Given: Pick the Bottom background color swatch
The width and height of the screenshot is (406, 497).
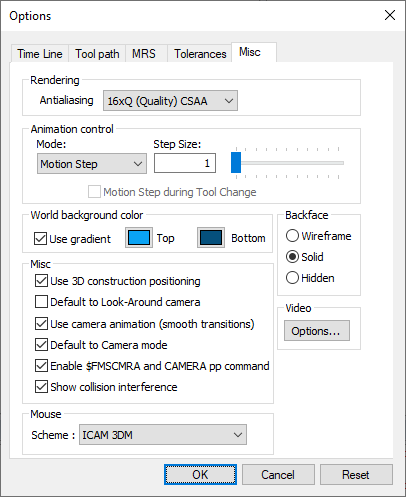Looking at the screenshot, I should (x=211, y=238).
